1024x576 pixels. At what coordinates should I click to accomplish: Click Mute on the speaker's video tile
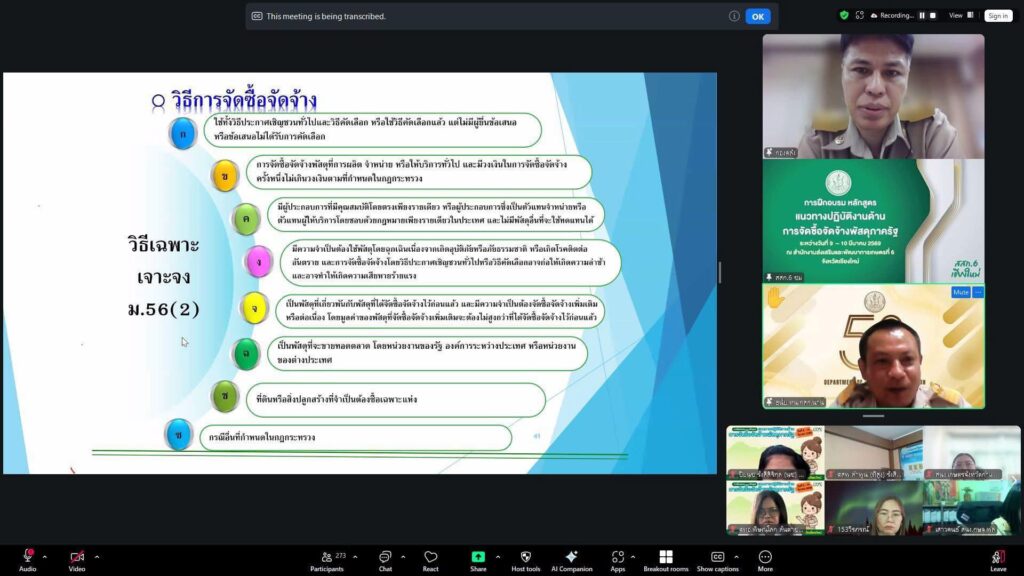pos(959,292)
